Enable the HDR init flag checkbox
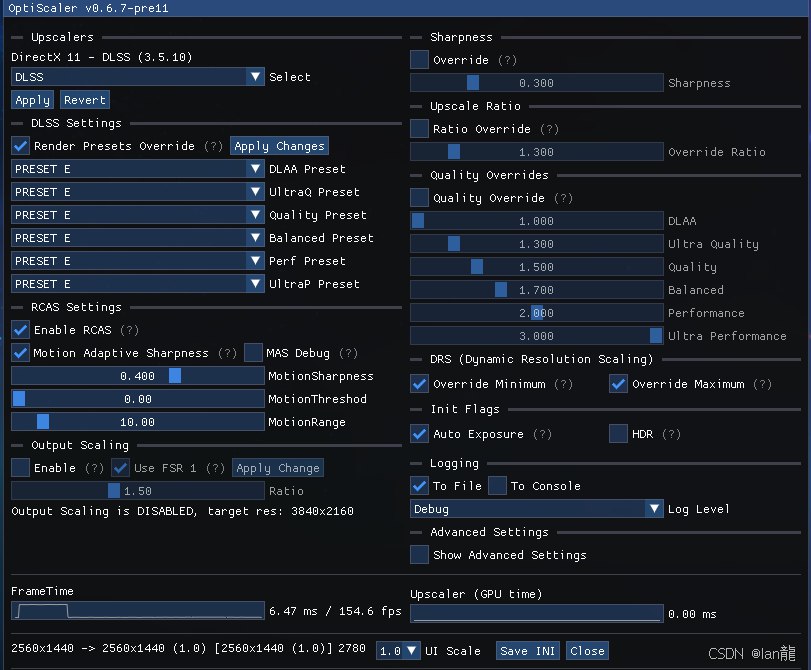The height and width of the screenshot is (670, 811). (x=618, y=434)
